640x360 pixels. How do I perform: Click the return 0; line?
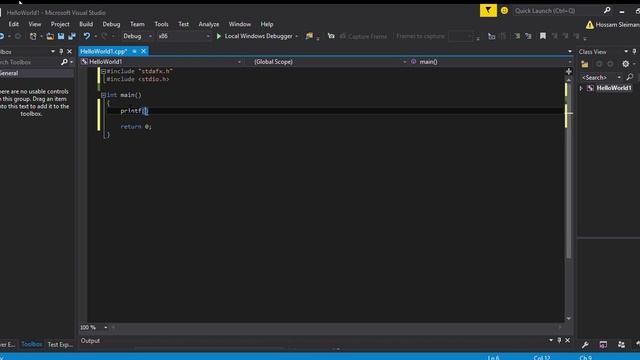coord(136,127)
